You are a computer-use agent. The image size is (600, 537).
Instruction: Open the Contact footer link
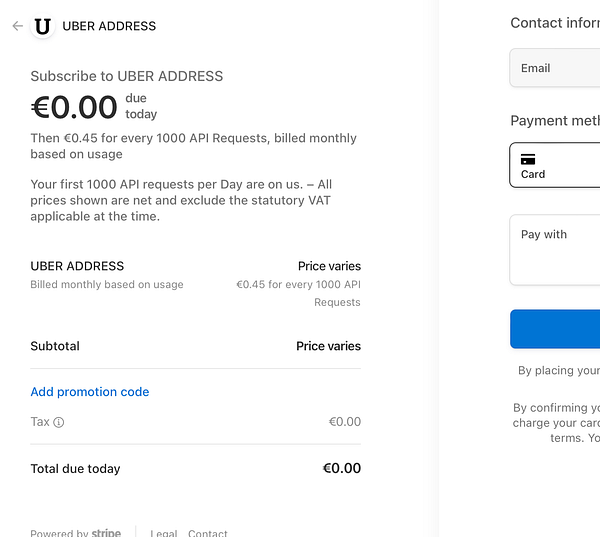[208, 533]
